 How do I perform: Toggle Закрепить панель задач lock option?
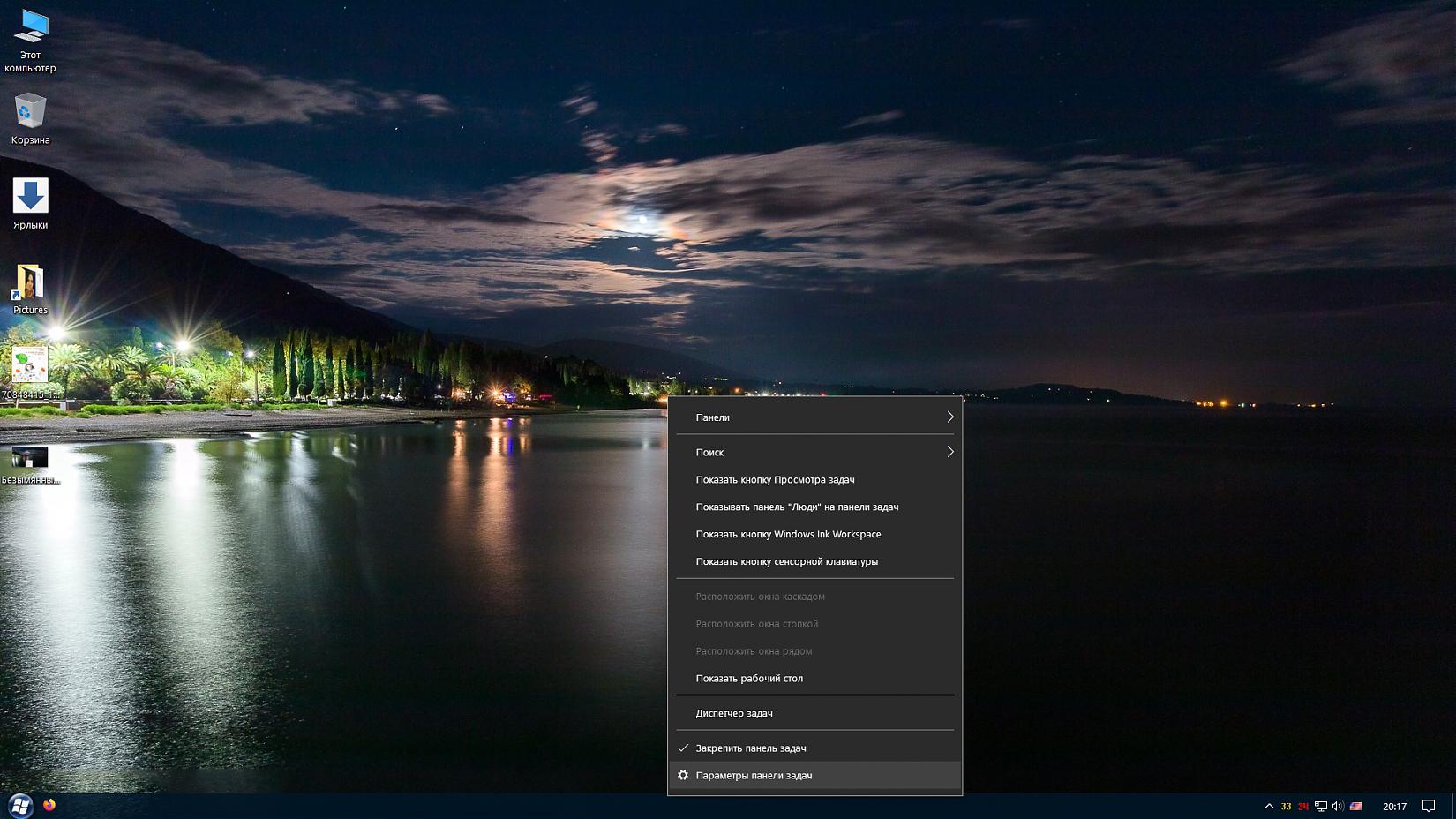(750, 748)
